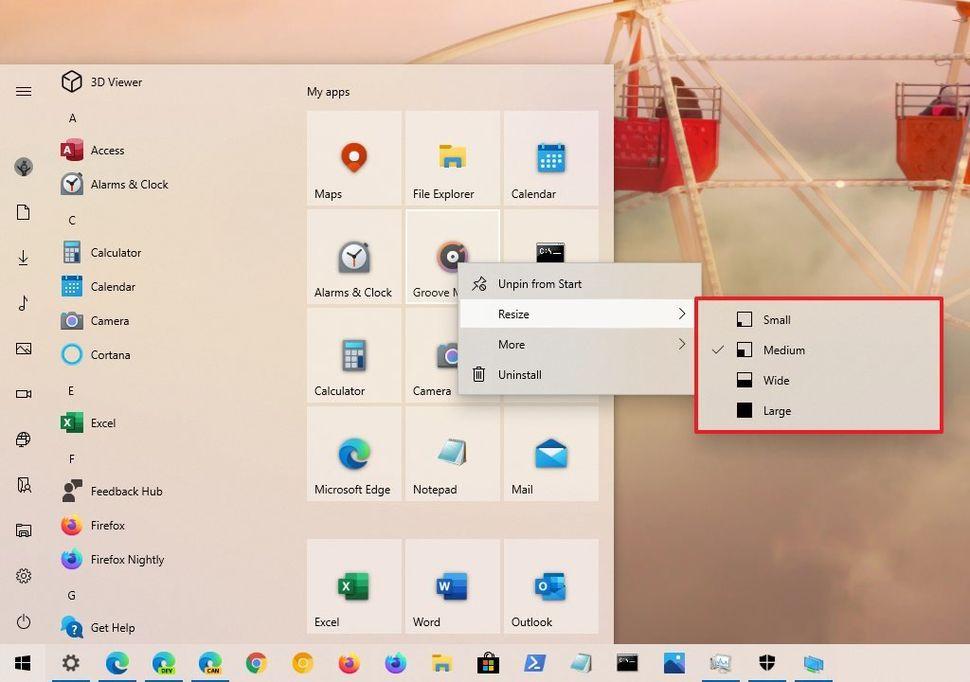Launch the Excel tile

point(354,585)
